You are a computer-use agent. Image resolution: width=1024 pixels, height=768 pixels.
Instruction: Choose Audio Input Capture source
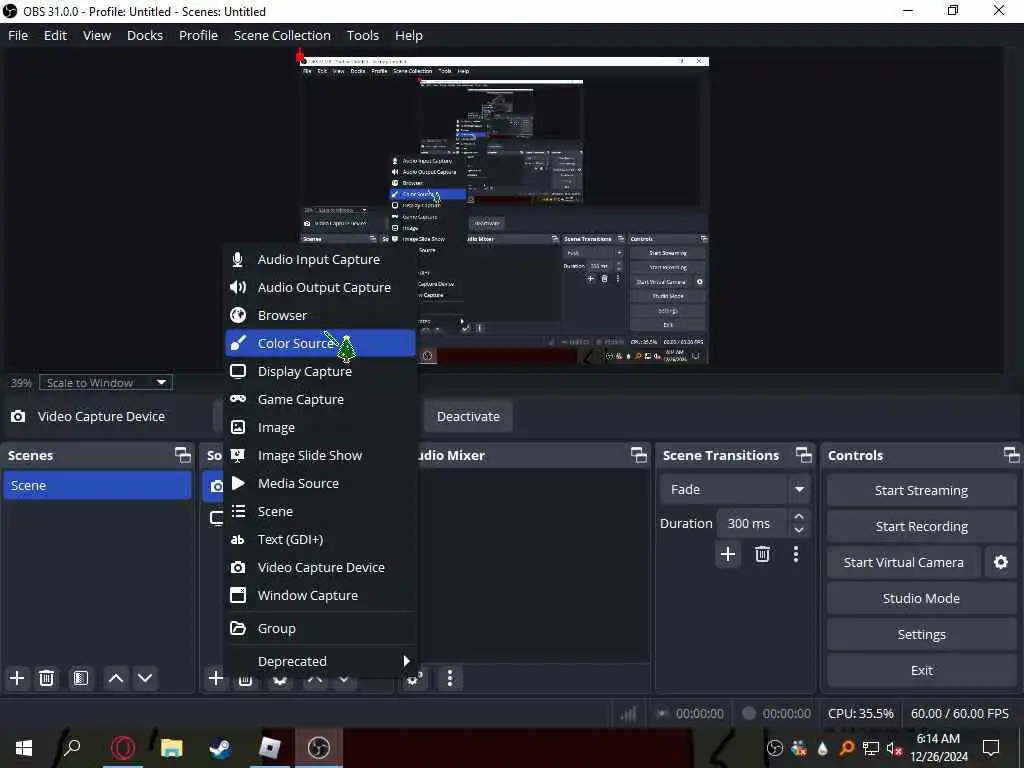coord(320,259)
